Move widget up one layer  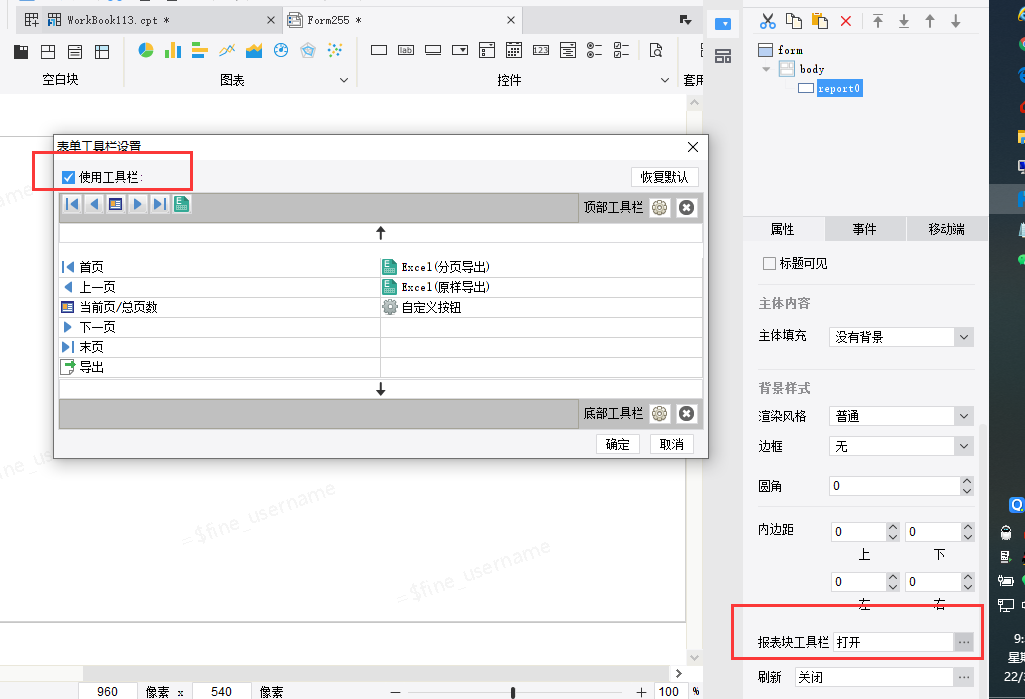pyautogui.click(x=930, y=22)
